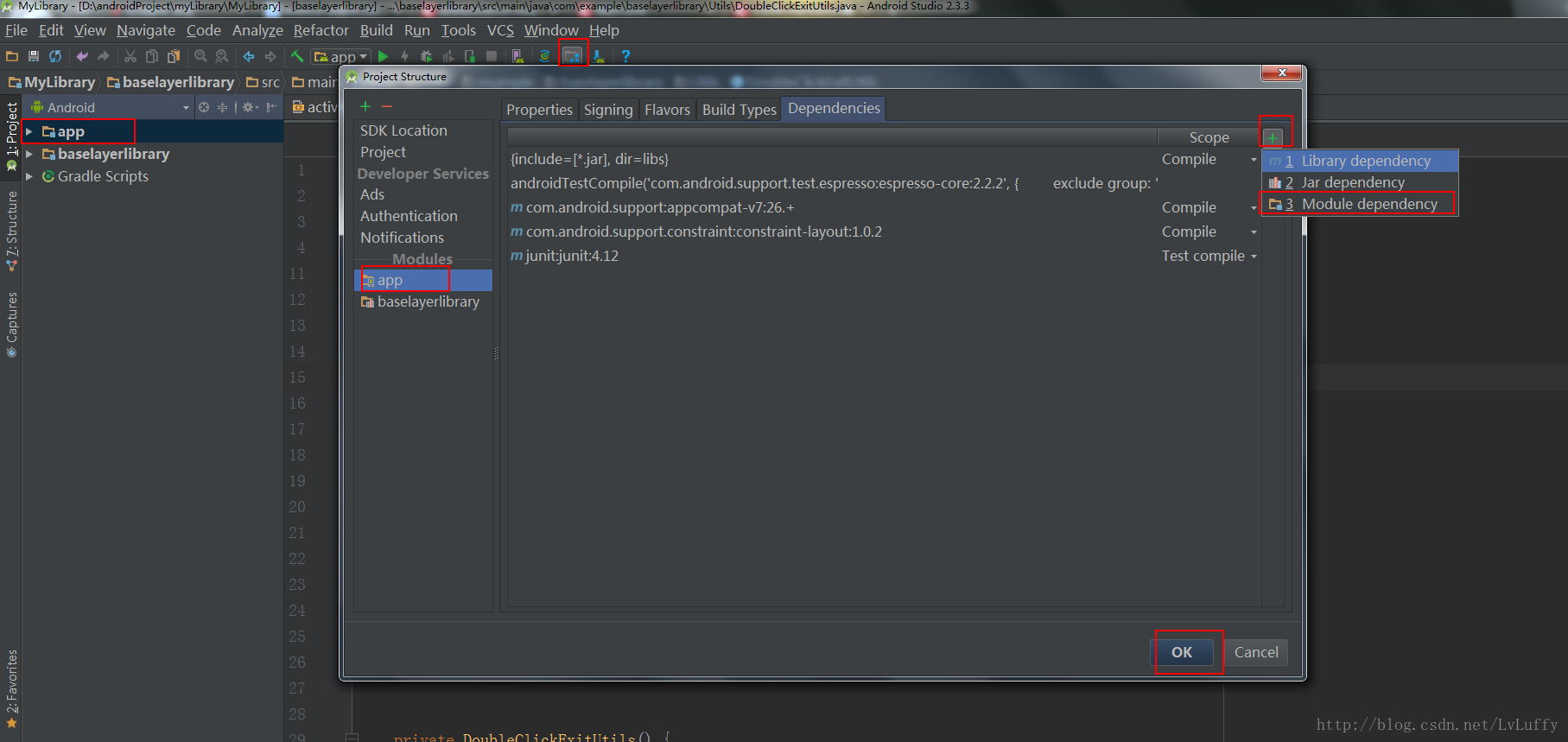This screenshot has height=742, width=1568.
Task: Open Project Structure toolbar icon
Action: (x=572, y=56)
